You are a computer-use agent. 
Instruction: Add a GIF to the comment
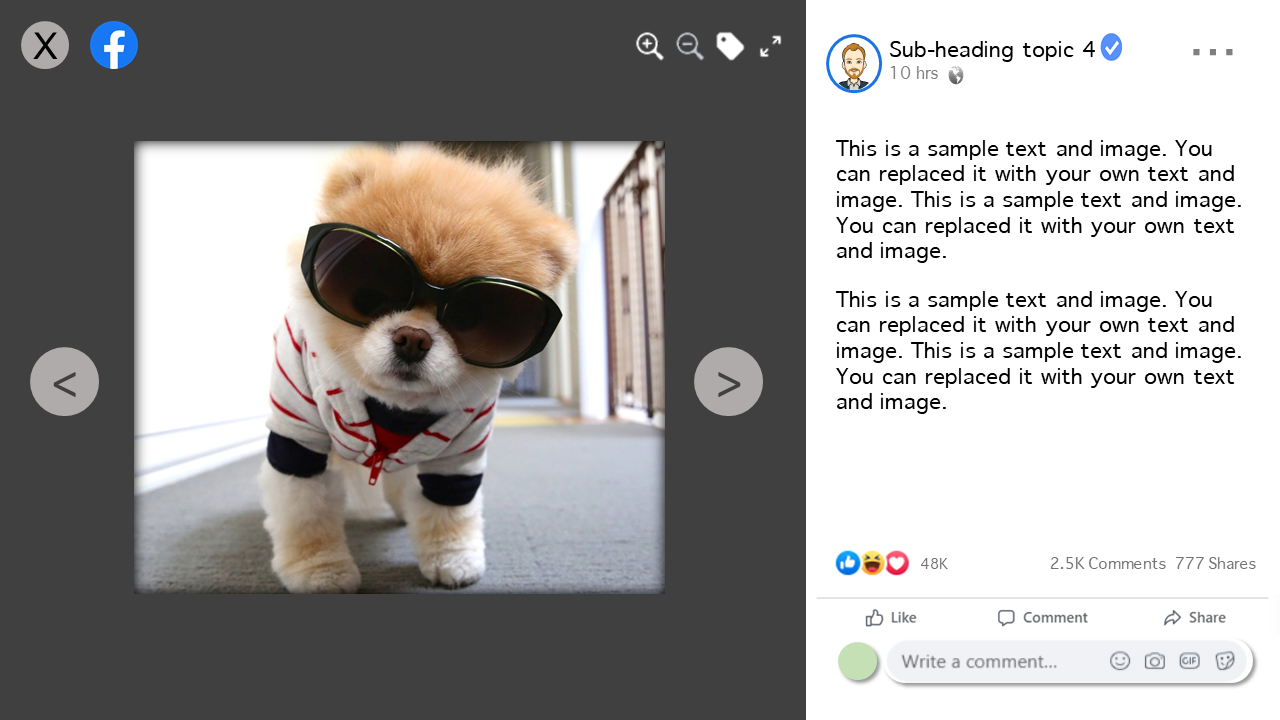1189,661
